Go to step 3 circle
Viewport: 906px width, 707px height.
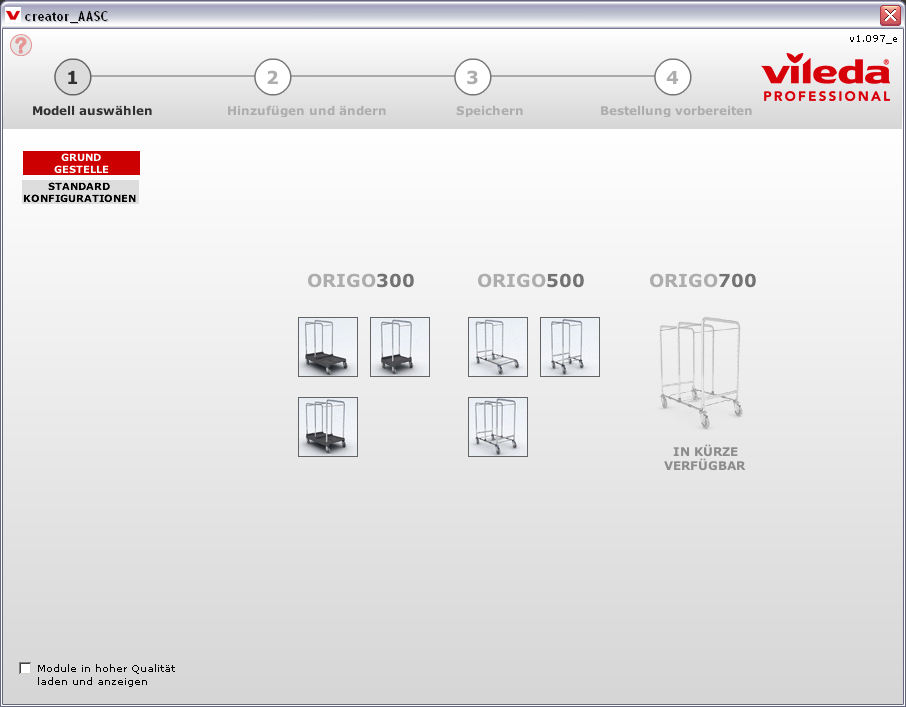(472, 77)
